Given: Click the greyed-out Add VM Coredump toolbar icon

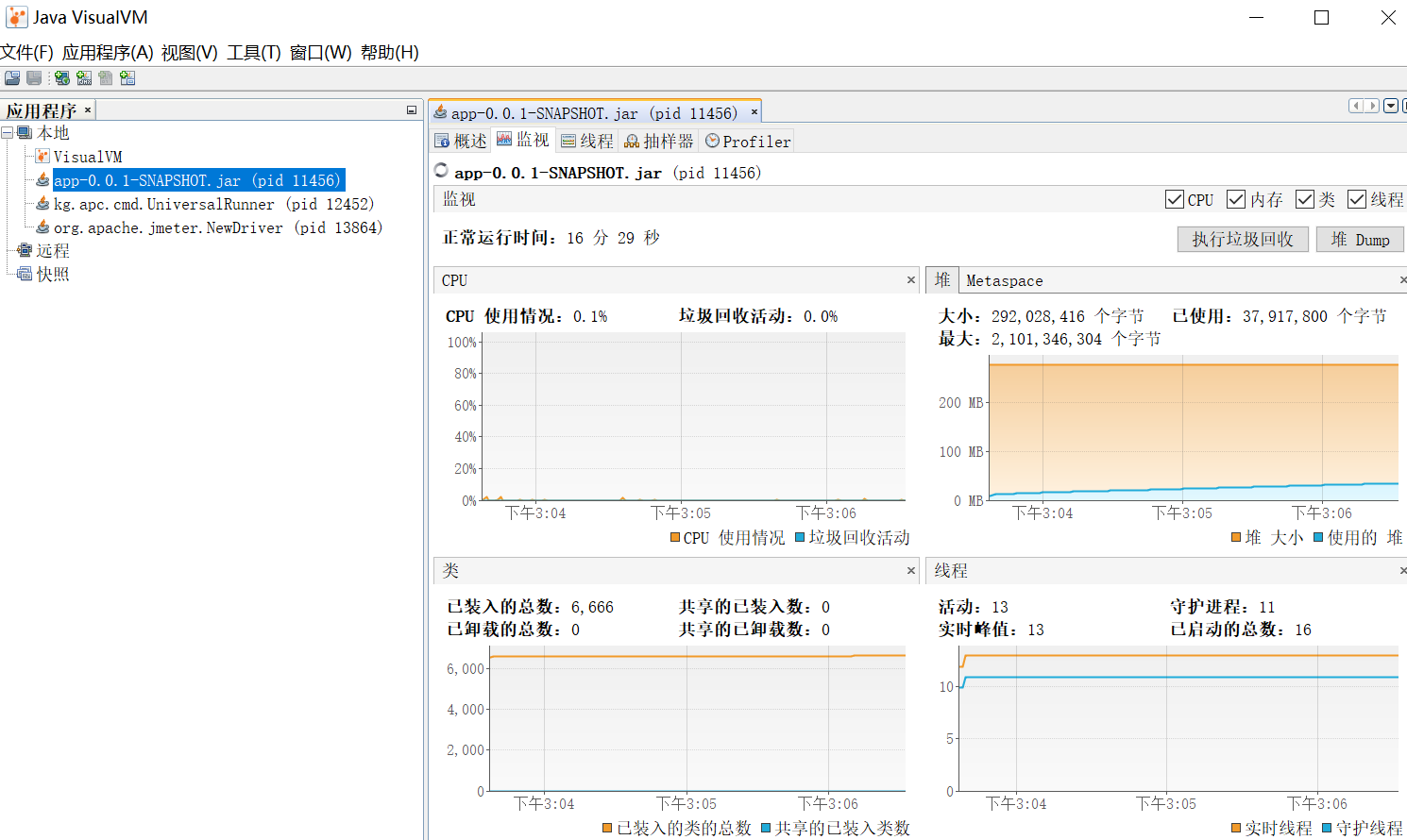Looking at the screenshot, I should pos(106,78).
